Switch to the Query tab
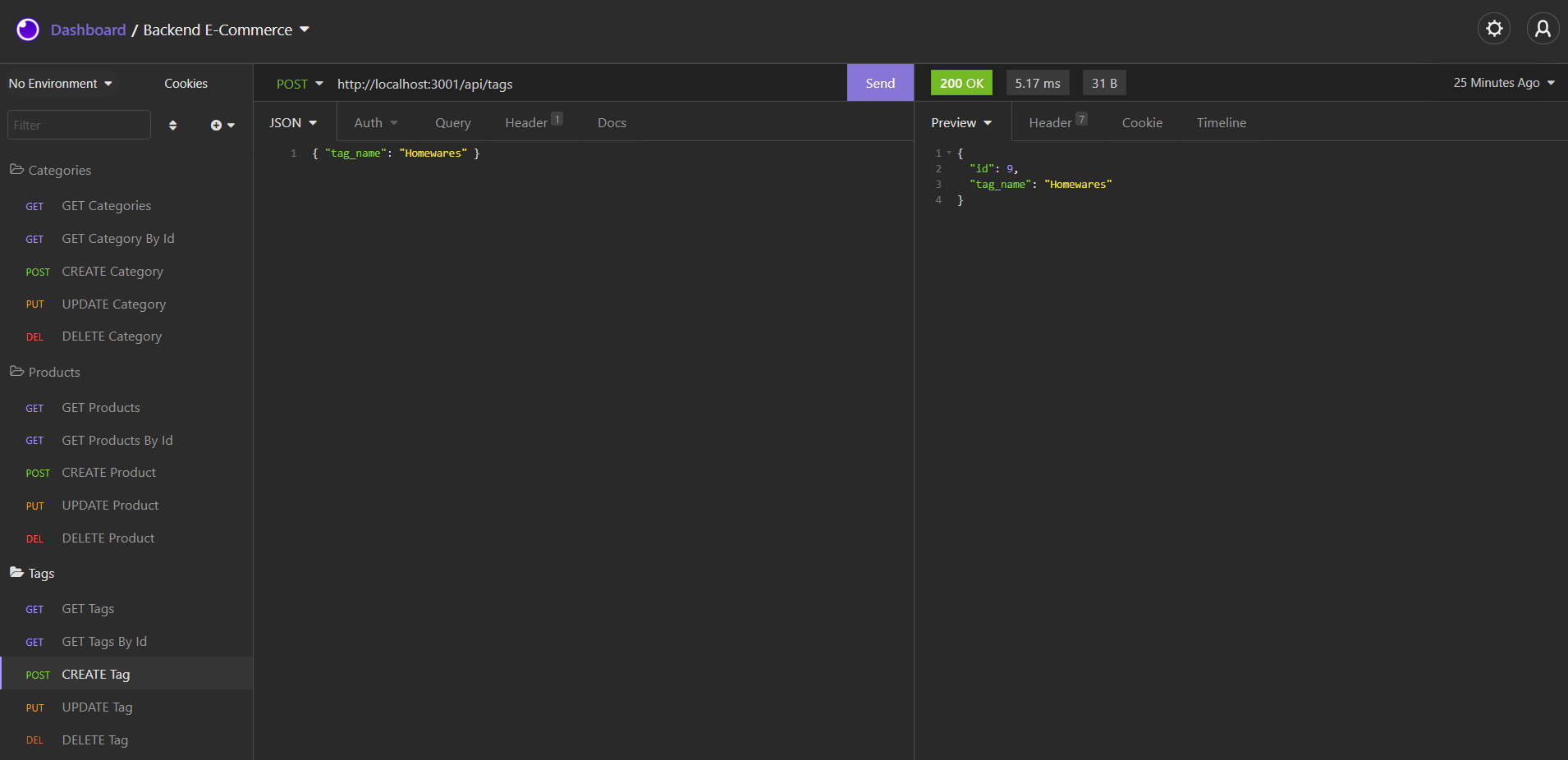Viewport: 1568px width, 760px height. click(x=452, y=122)
